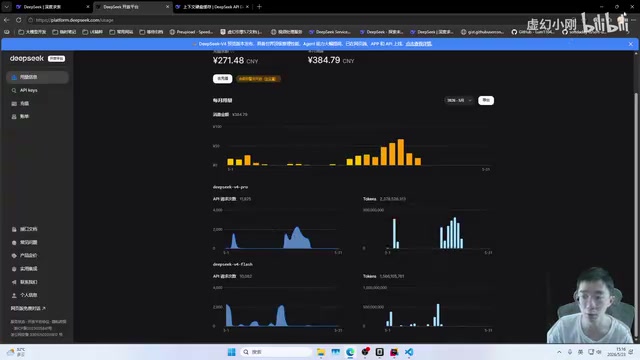The height and width of the screenshot is (360, 640).
Task: Open File Explorer from the taskbar
Action: point(321,352)
